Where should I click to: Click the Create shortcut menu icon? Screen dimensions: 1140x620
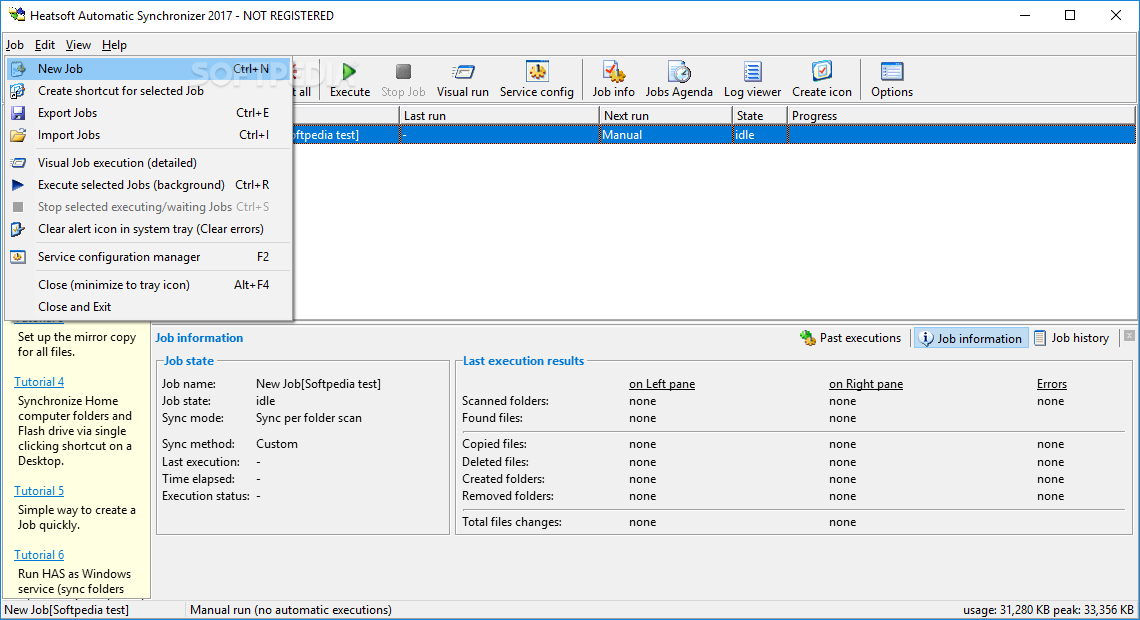click(x=18, y=91)
